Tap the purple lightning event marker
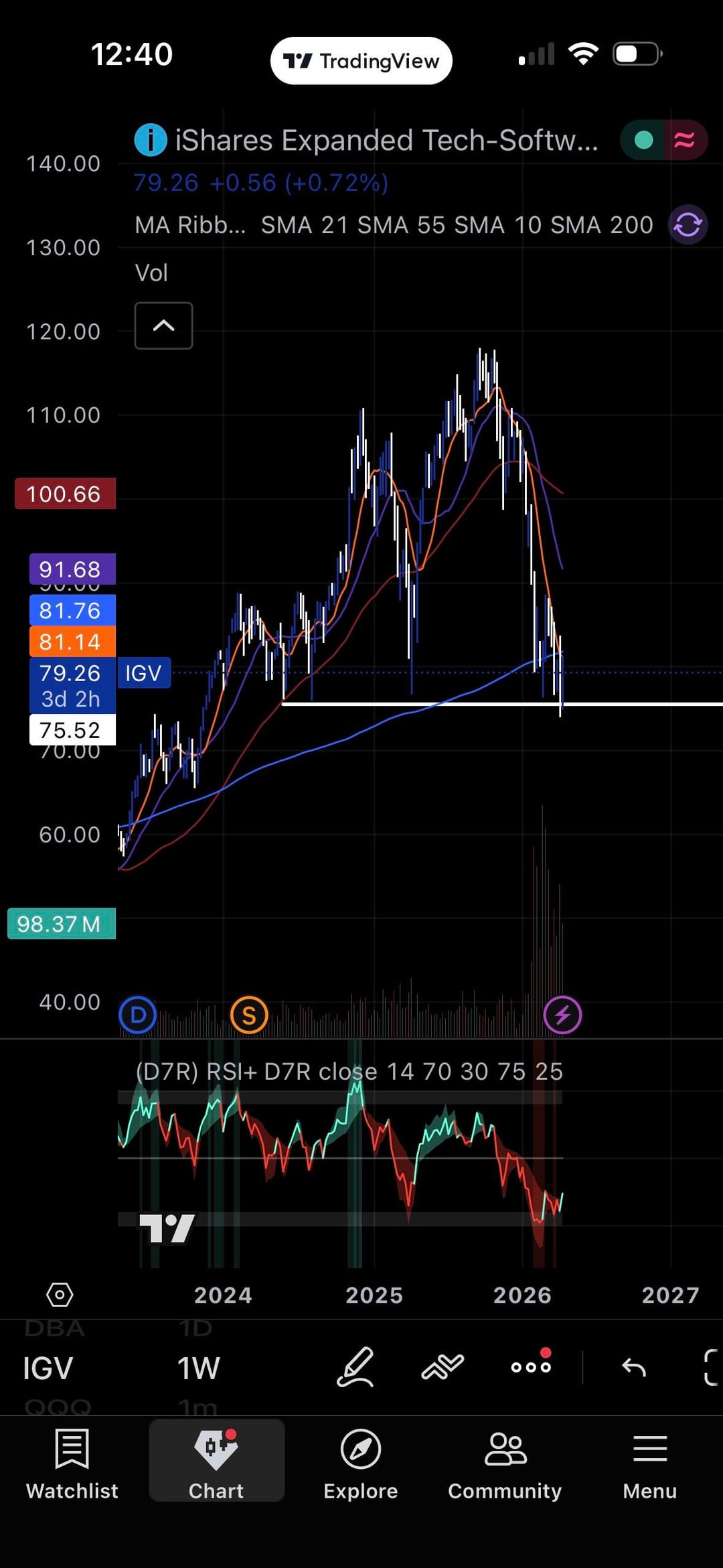Viewport: 723px width, 1568px height. point(562,1015)
